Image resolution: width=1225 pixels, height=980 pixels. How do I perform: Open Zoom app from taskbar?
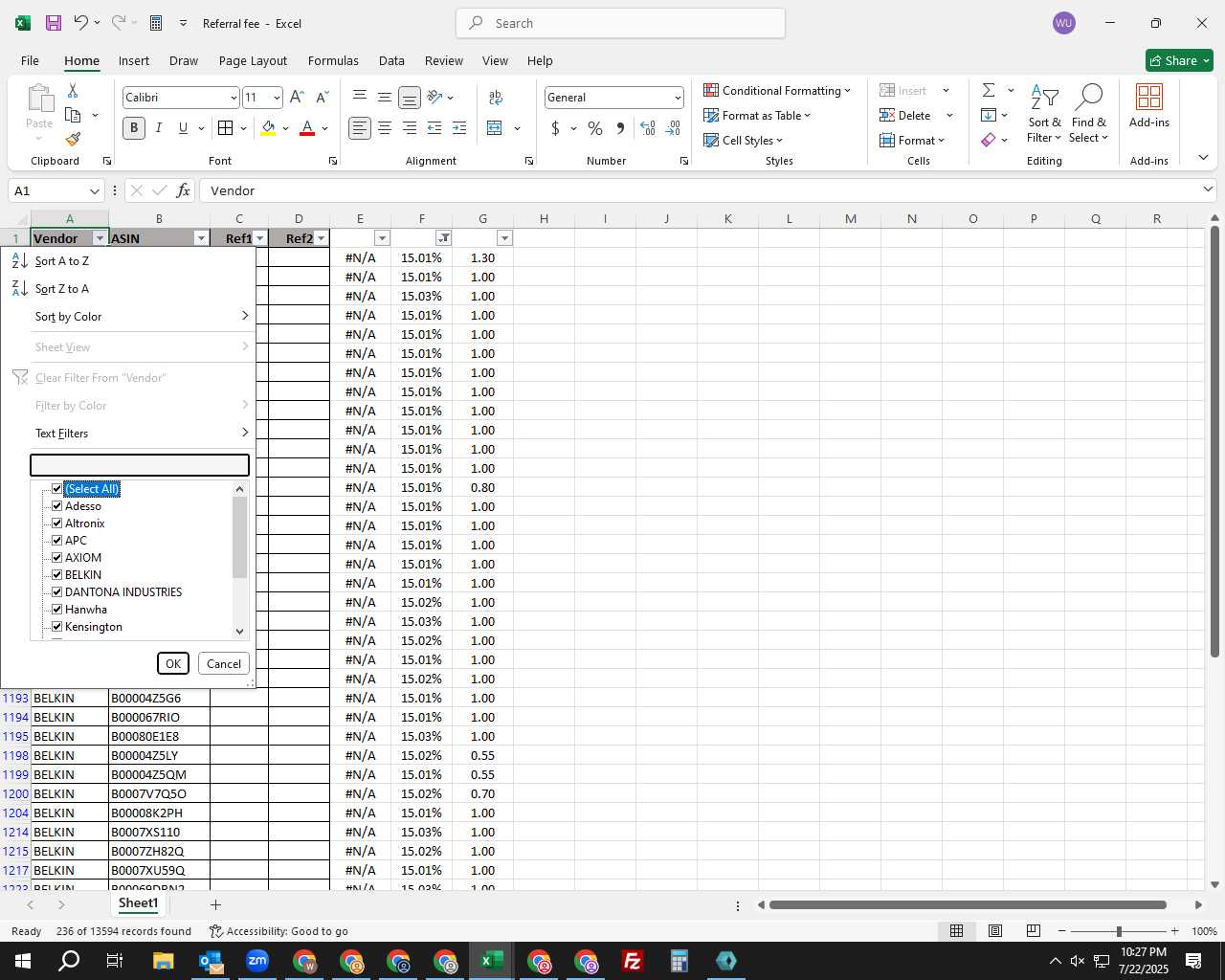257,961
